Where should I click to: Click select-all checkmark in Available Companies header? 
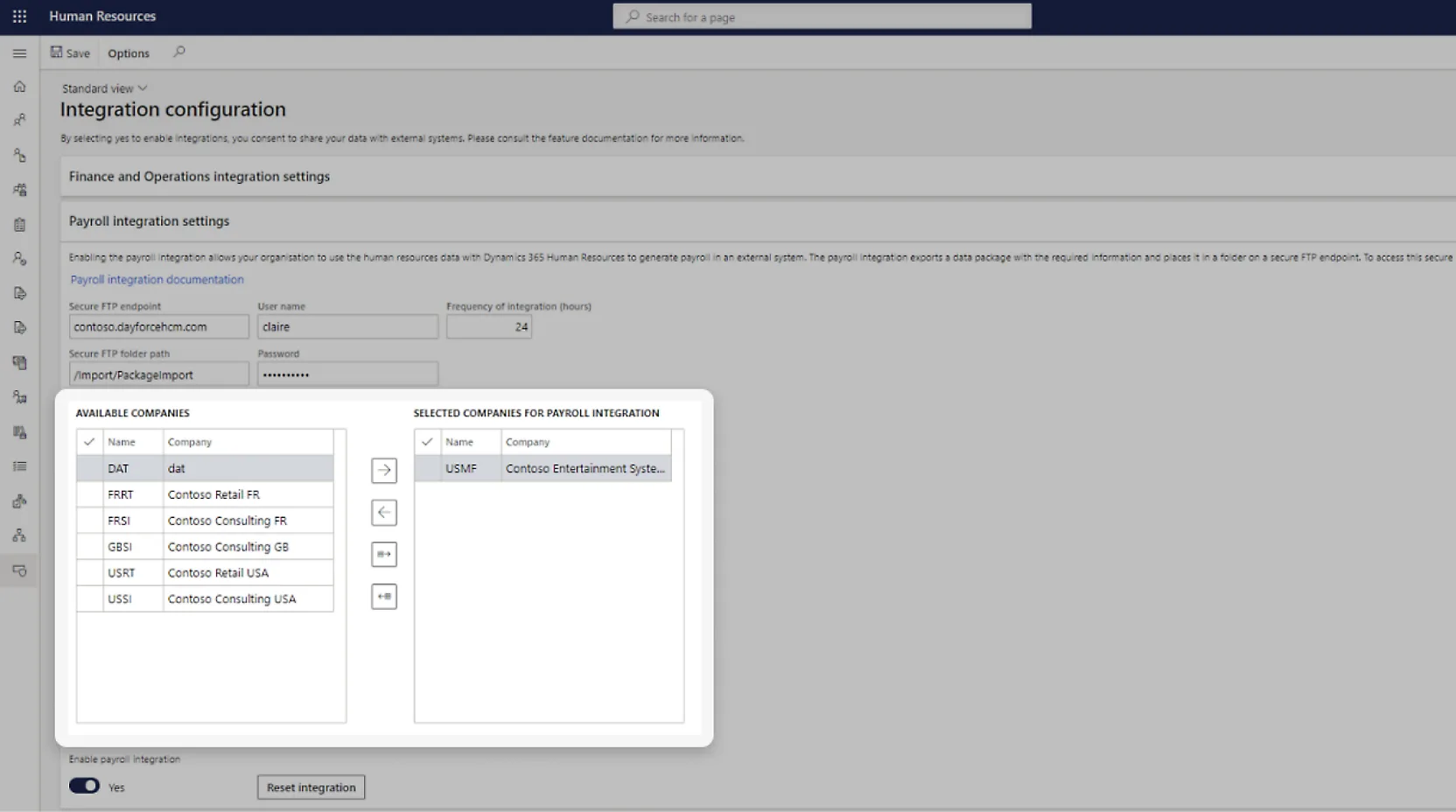click(x=89, y=442)
